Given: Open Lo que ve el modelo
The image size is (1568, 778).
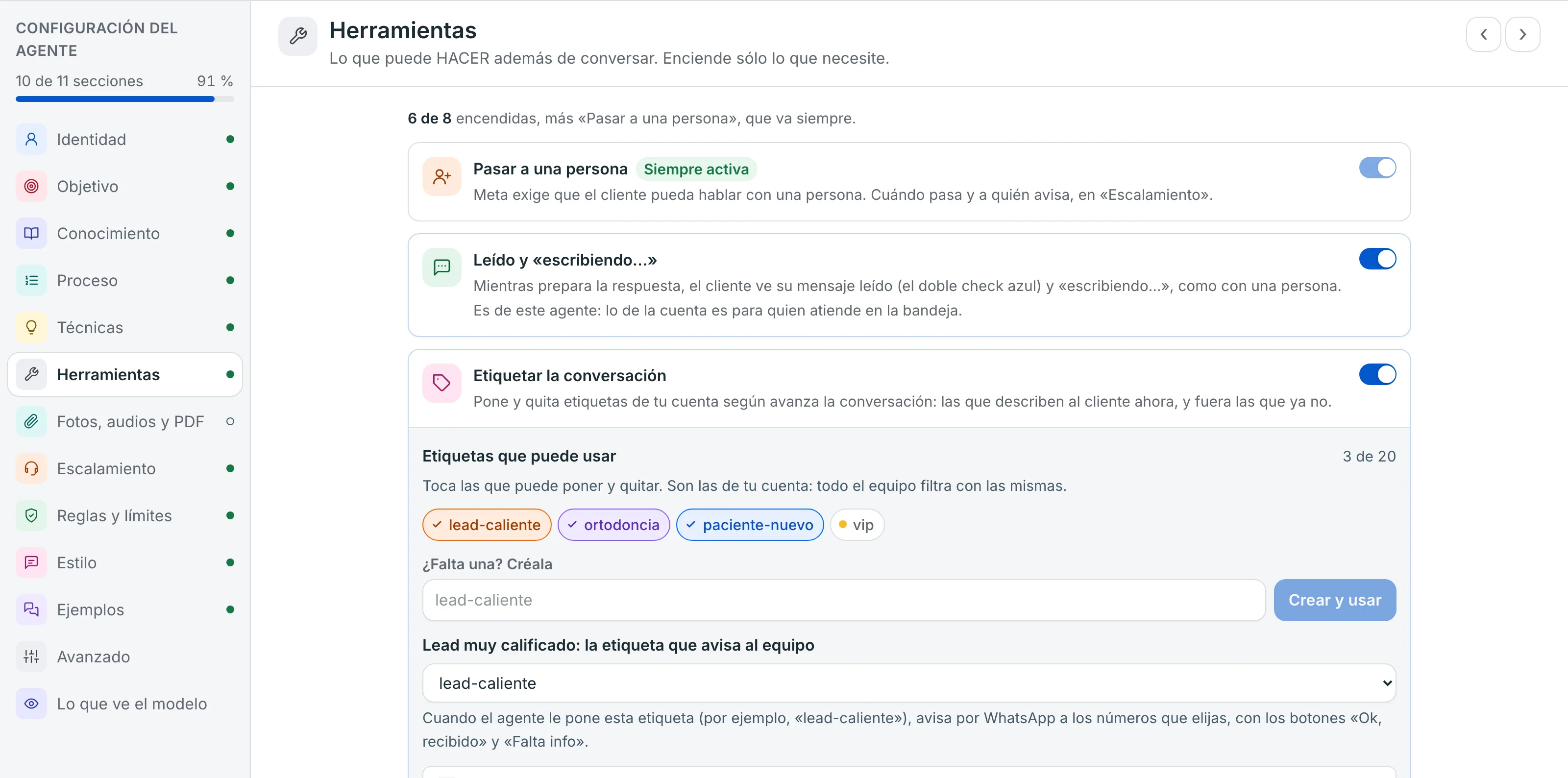Looking at the screenshot, I should (x=125, y=704).
